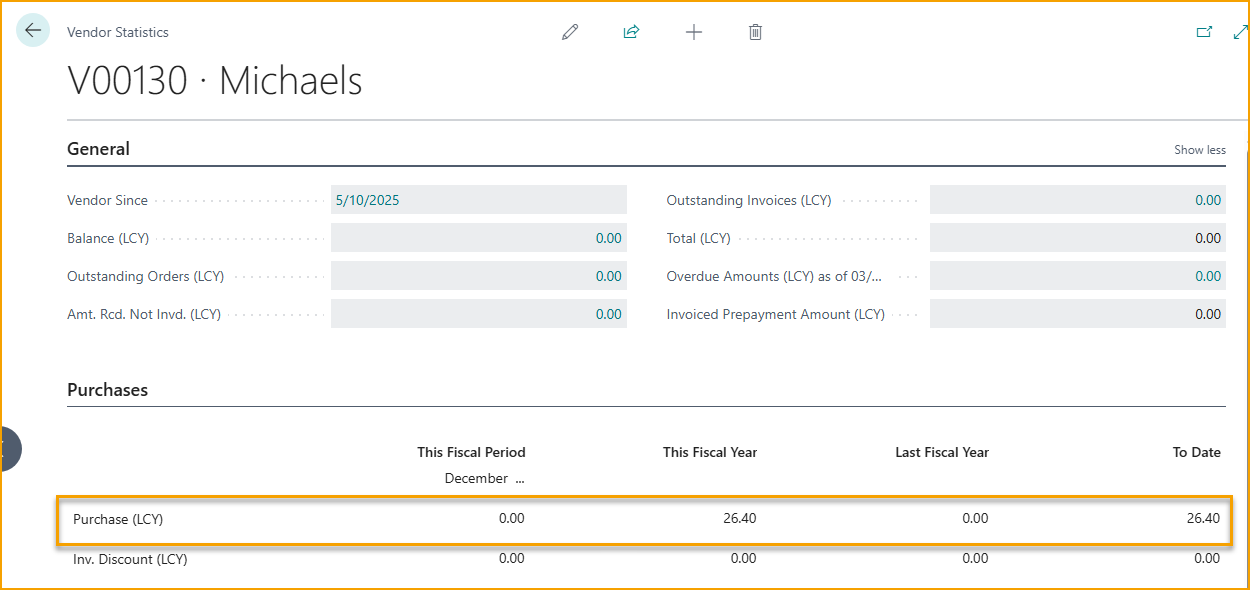
Task: Click Show less in General section
Action: pyautogui.click(x=1199, y=150)
